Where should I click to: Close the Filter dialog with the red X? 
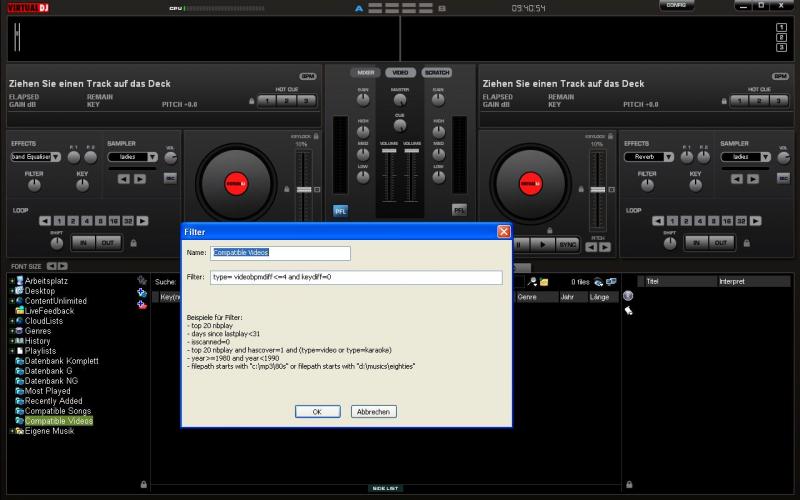pos(504,232)
